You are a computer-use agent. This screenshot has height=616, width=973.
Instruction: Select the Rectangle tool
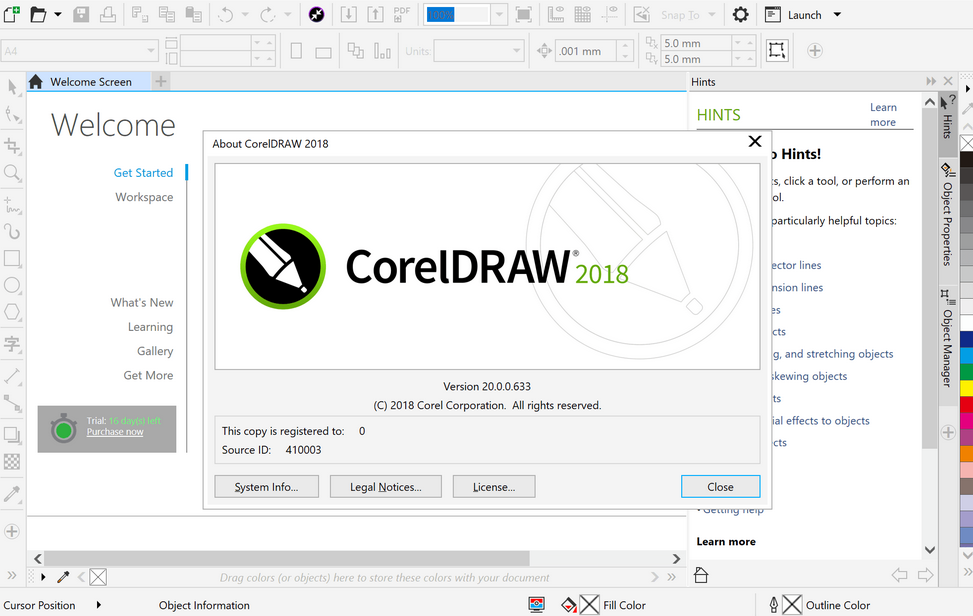(x=12, y=258)
